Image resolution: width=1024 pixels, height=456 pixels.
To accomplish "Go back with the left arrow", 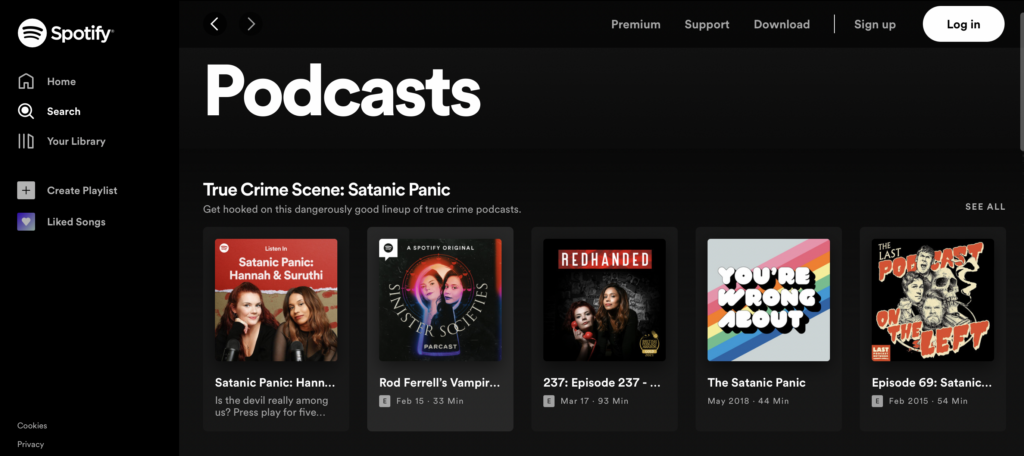I will pos(214,24).
